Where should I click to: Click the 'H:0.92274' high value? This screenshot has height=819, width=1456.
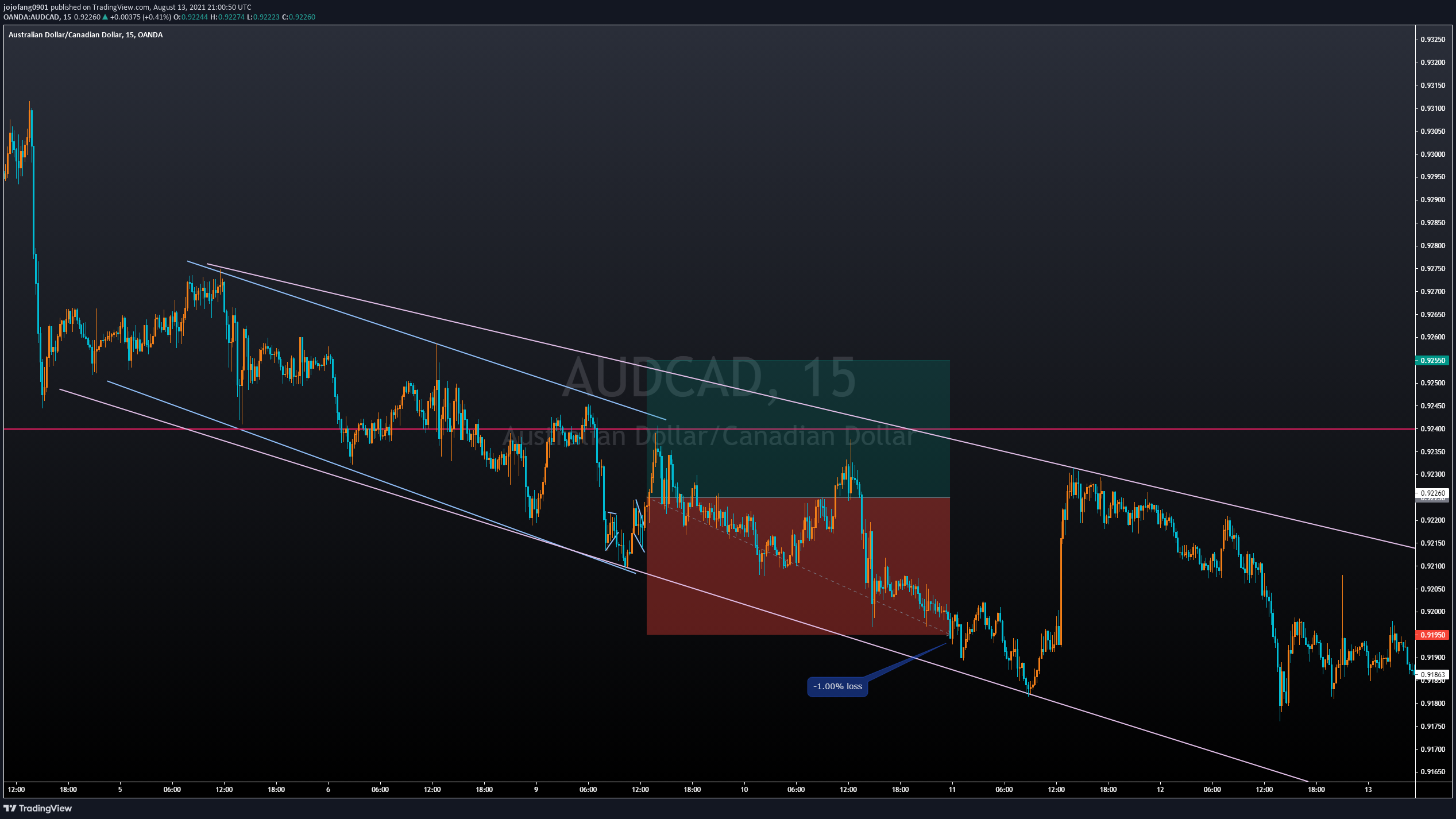tap(227, 17)
